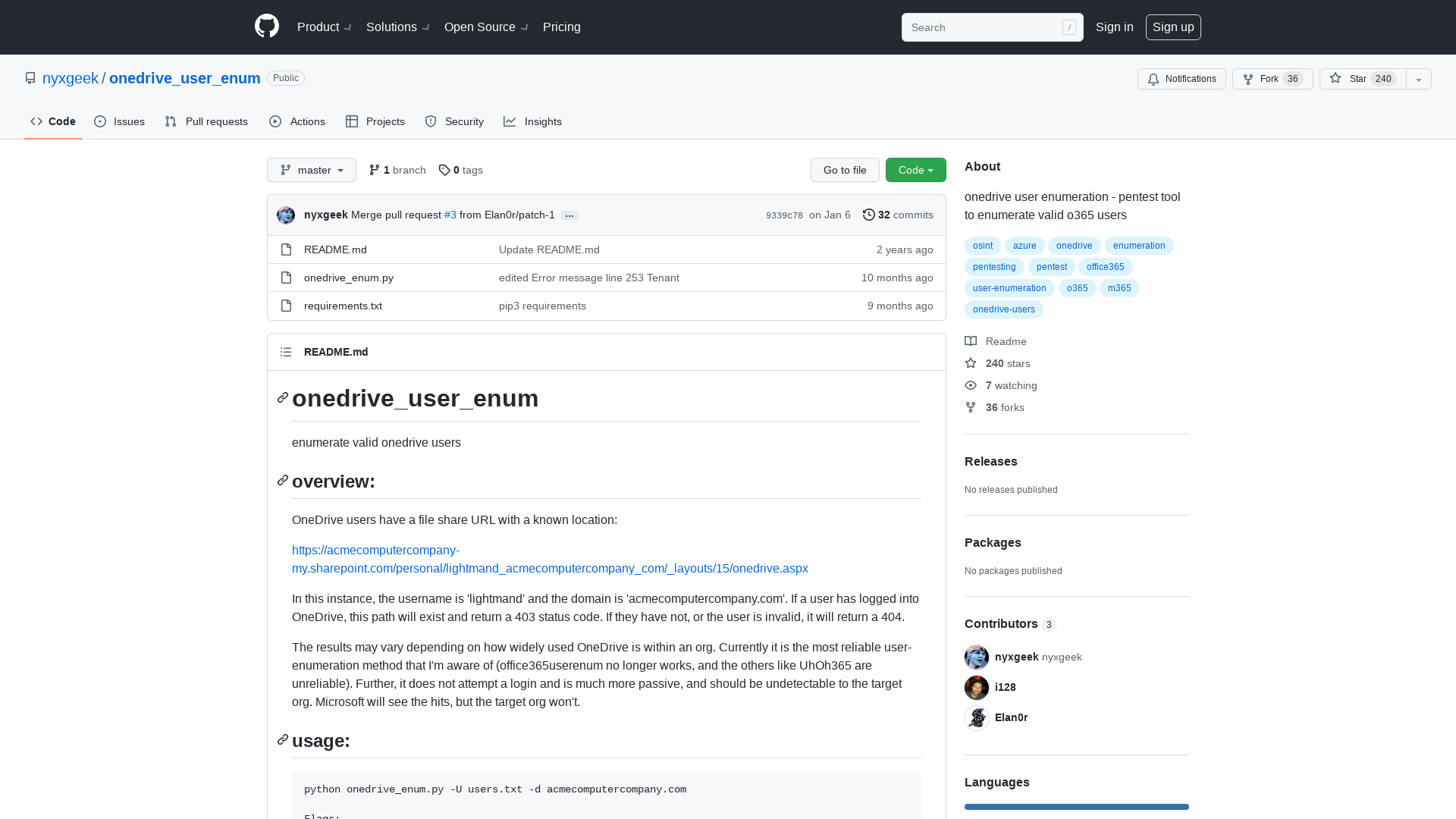
Task: Open the Product menu dropdown
Action: 325,27
